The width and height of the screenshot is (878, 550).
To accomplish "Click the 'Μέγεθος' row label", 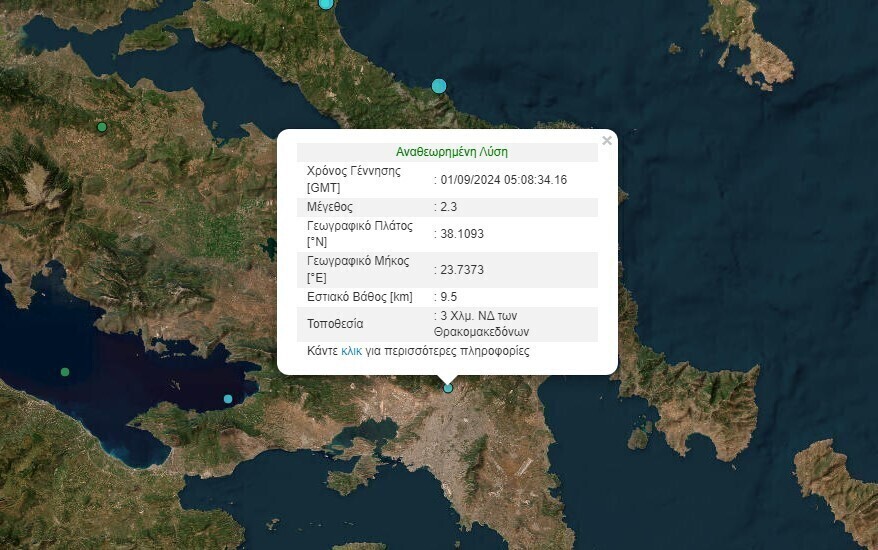I will (329, 207).
